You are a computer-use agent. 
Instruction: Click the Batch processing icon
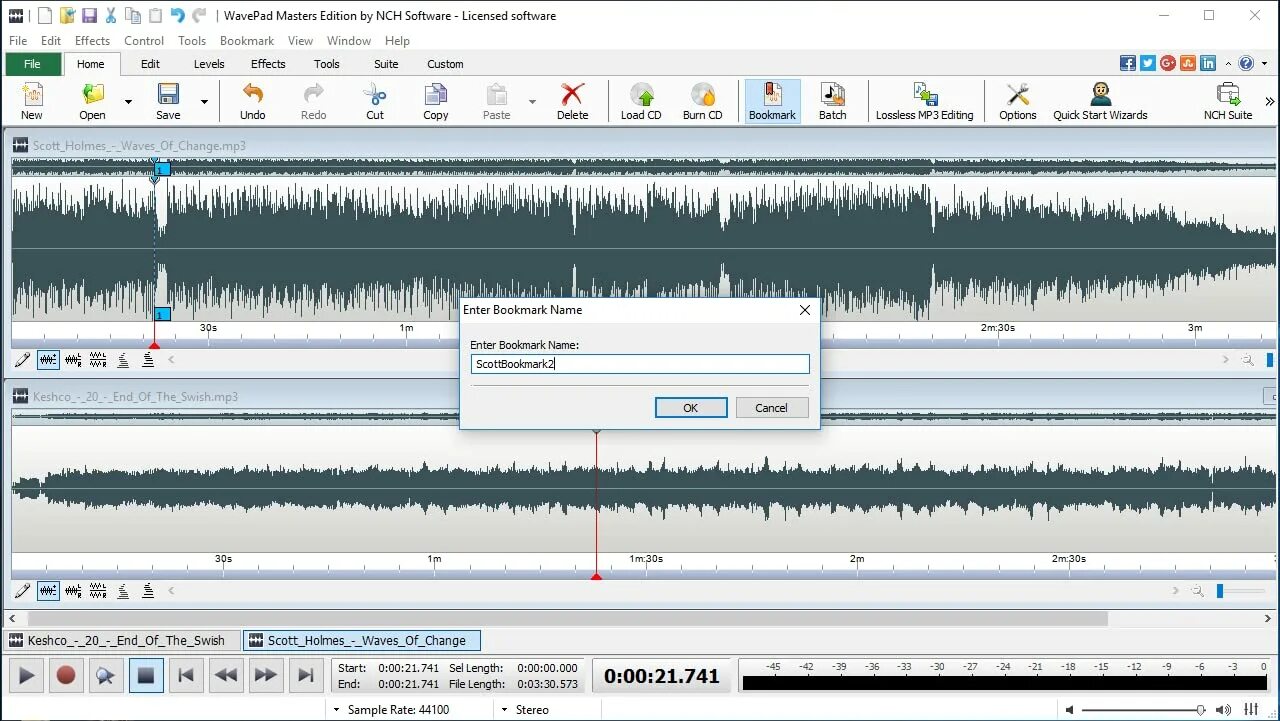pos(833,100)
